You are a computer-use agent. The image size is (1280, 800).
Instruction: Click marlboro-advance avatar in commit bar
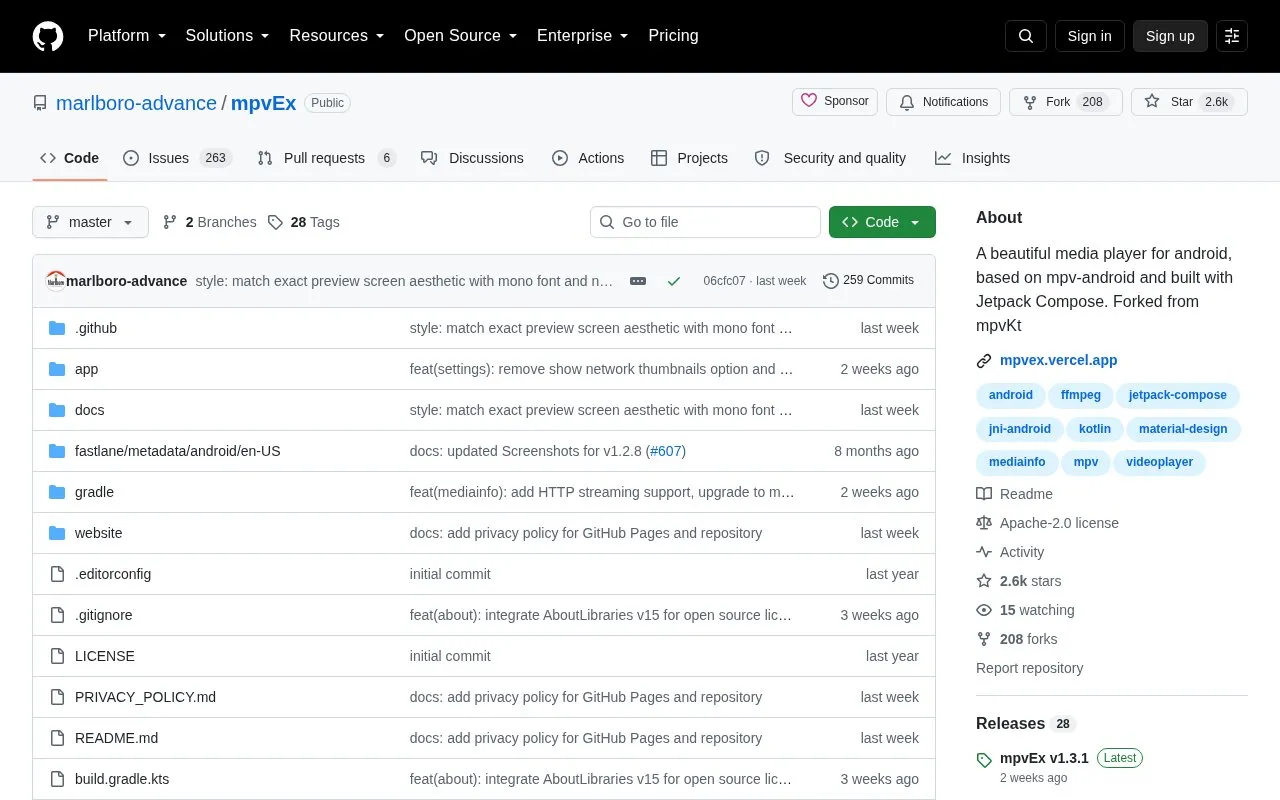pyautogui.click(x=56, y=281)
